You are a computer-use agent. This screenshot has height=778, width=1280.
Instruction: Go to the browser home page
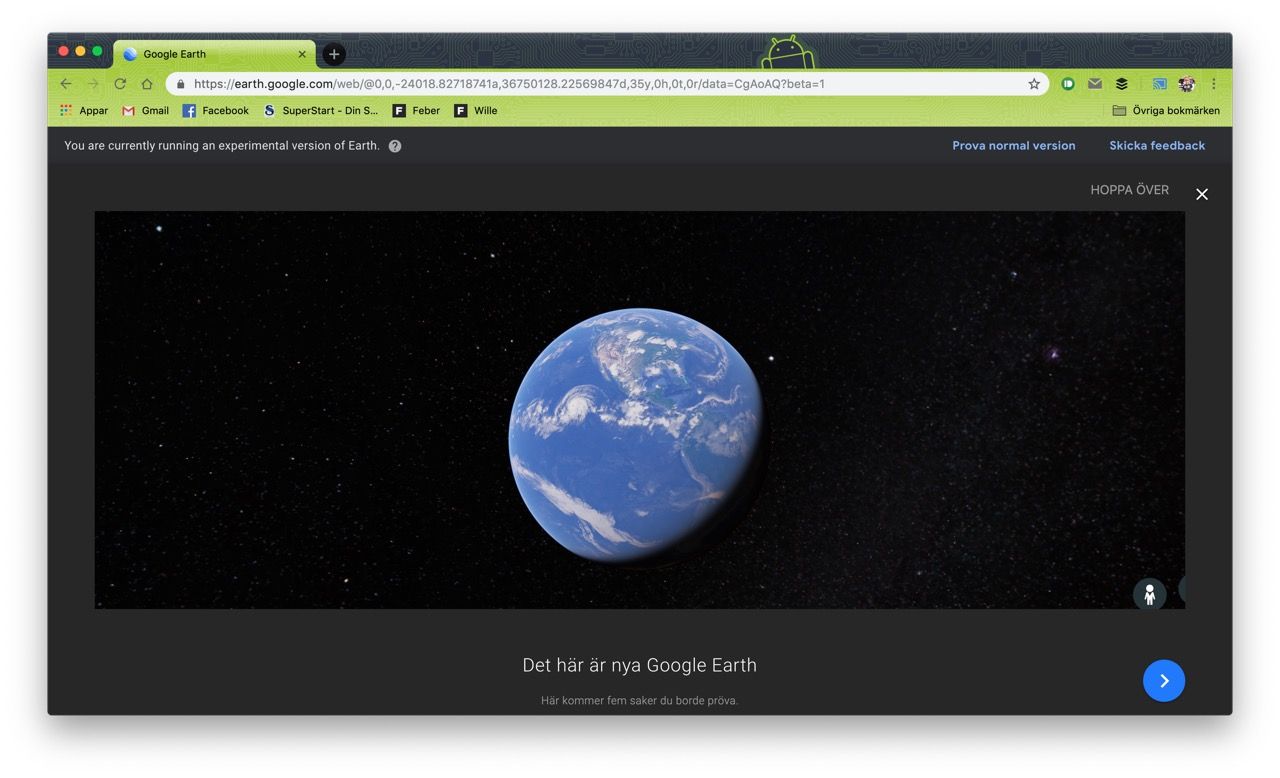pos(147,84)
